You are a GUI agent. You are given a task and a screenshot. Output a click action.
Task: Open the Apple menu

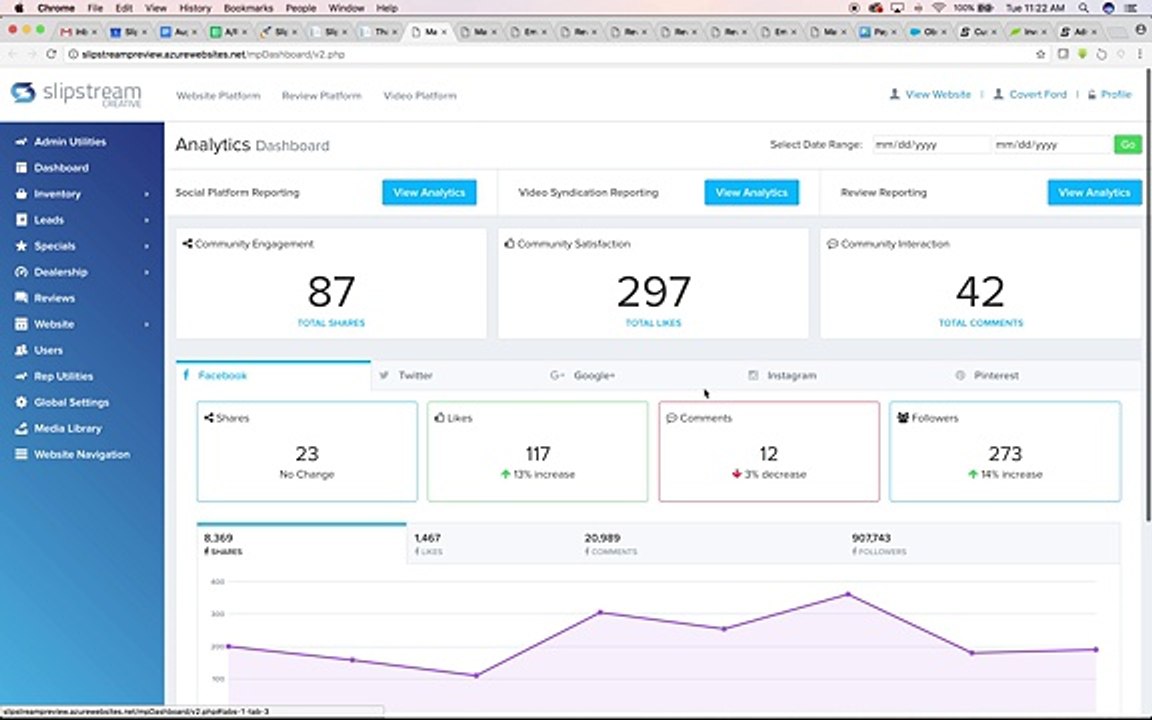pos(19,8)
